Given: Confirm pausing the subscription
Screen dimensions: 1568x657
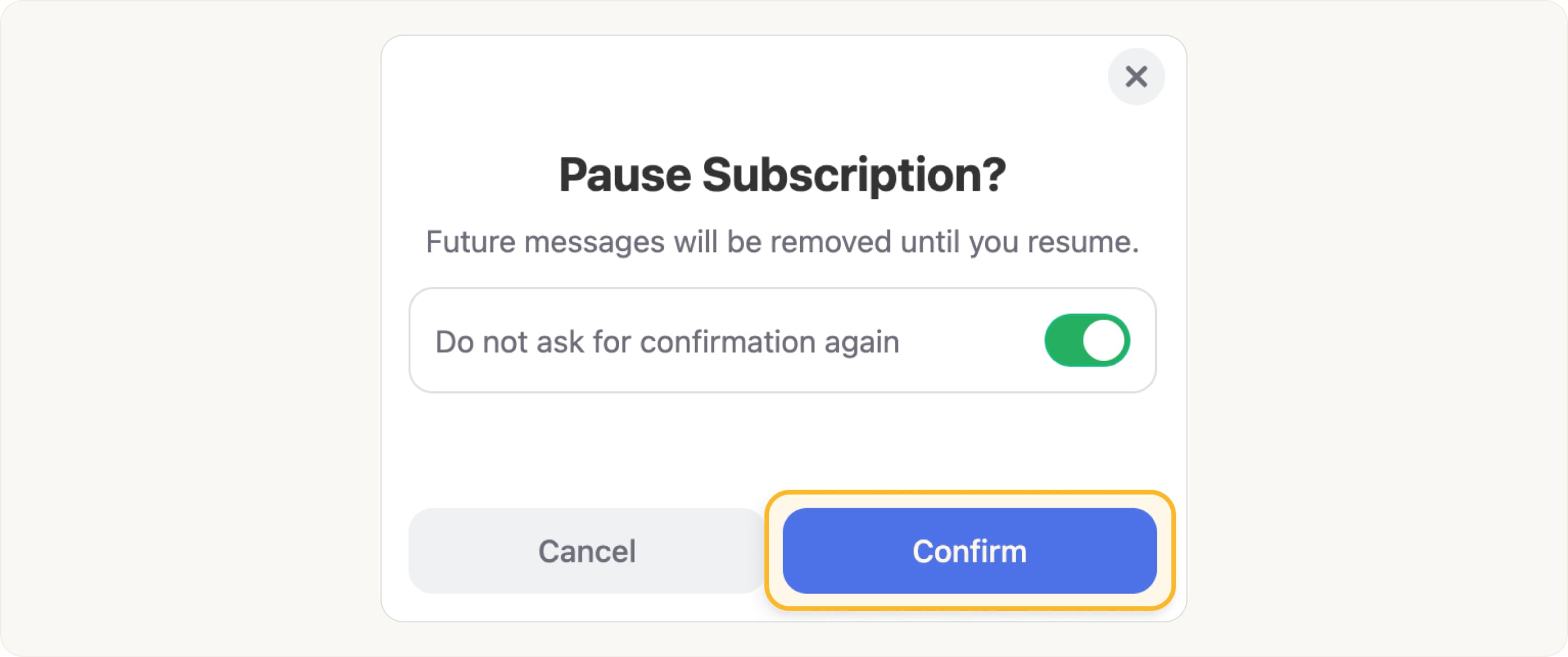Looking at the screenshot, I should click(x=969, y=551).
